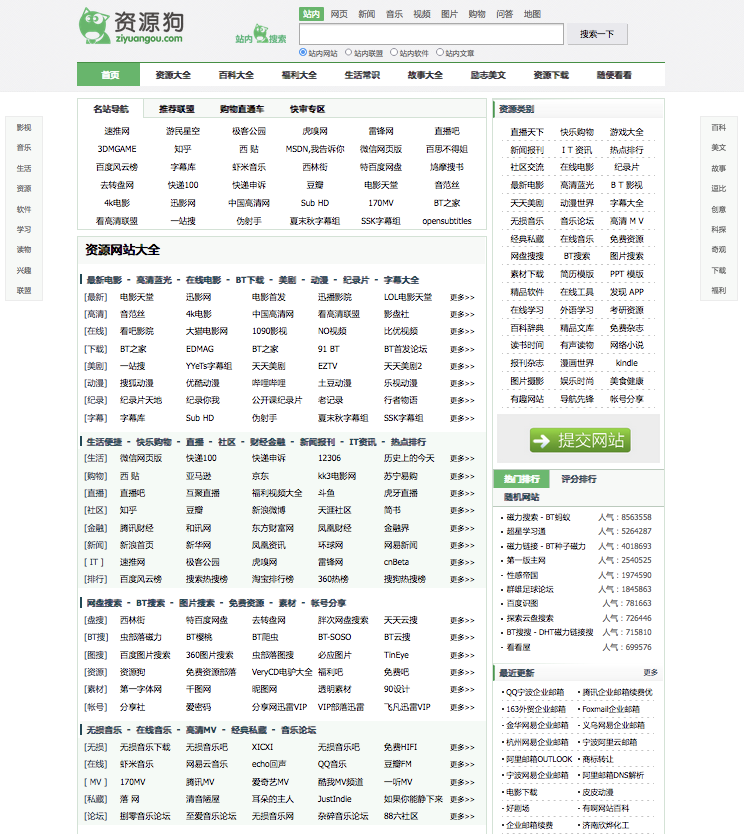Expand 更多>> in the [高清] row

click(x=462, y=314)
